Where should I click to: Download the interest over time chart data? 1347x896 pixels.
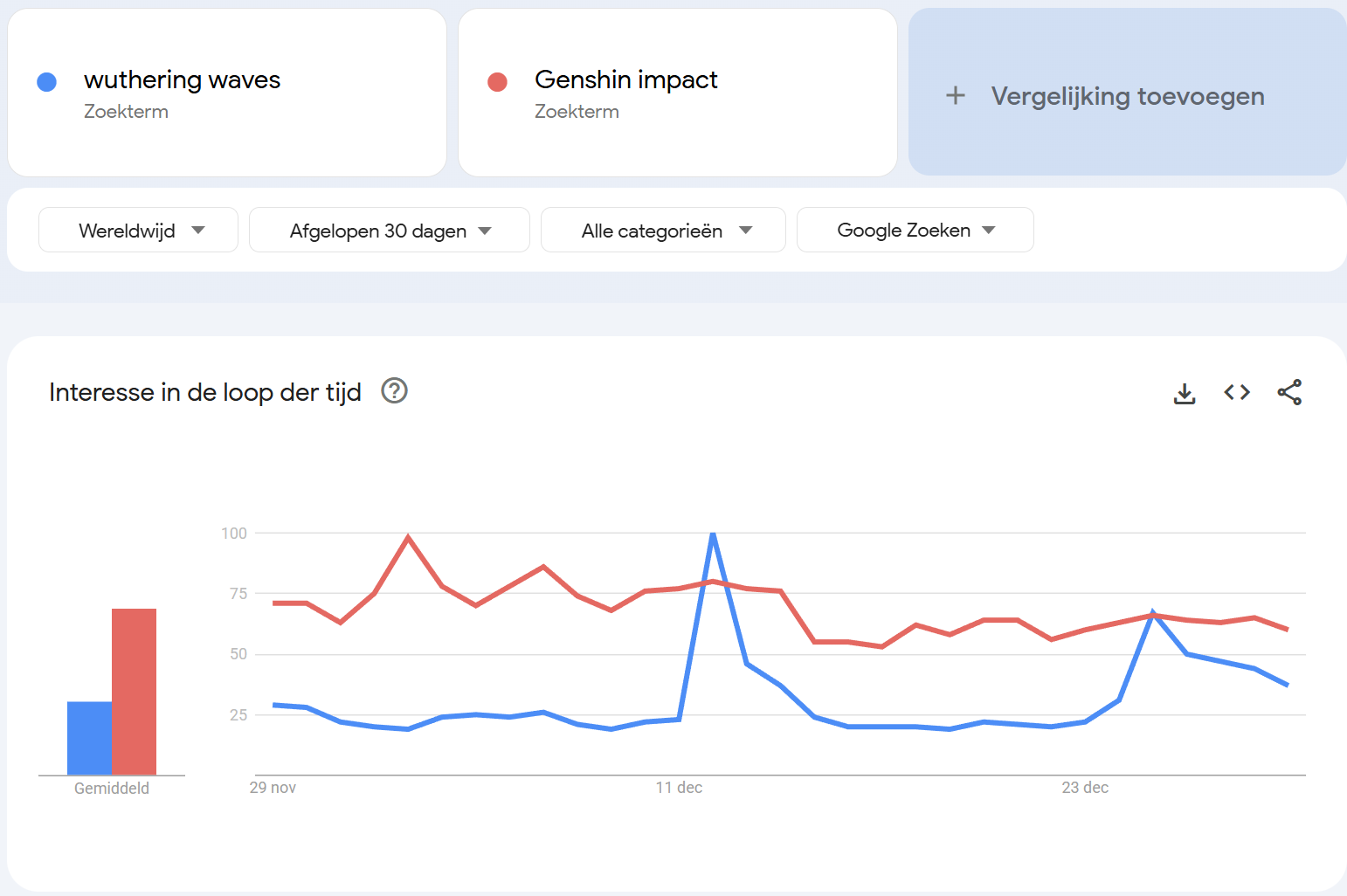(1185, 393)
